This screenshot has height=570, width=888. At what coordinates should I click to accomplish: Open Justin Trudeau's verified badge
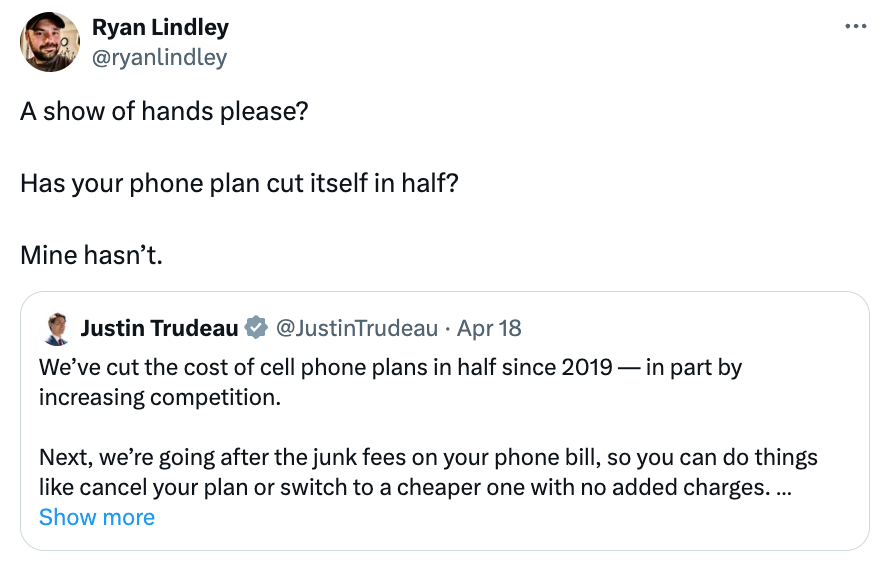click(x=256, y=328)
